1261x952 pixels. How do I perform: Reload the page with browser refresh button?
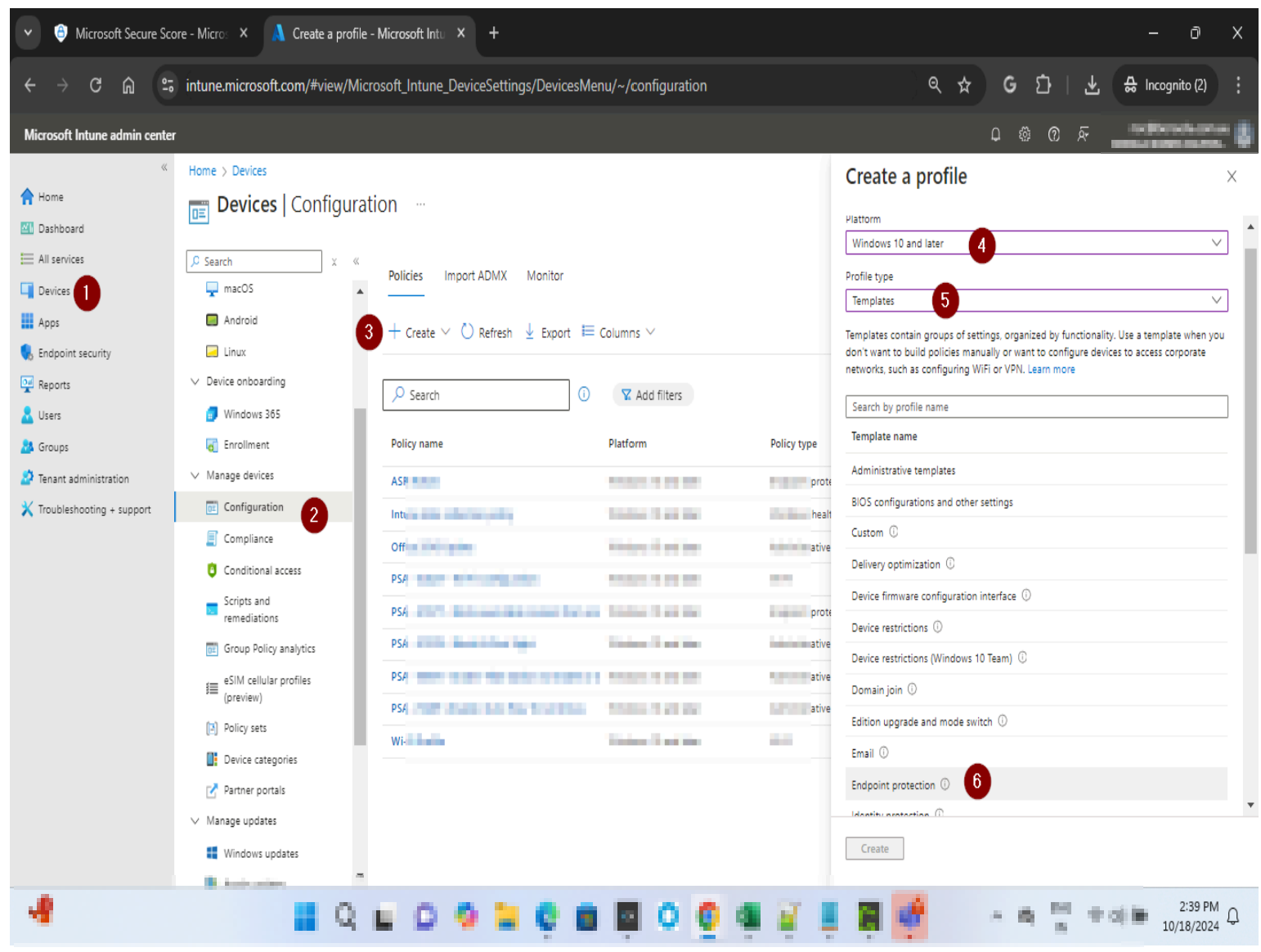(96, 85)
